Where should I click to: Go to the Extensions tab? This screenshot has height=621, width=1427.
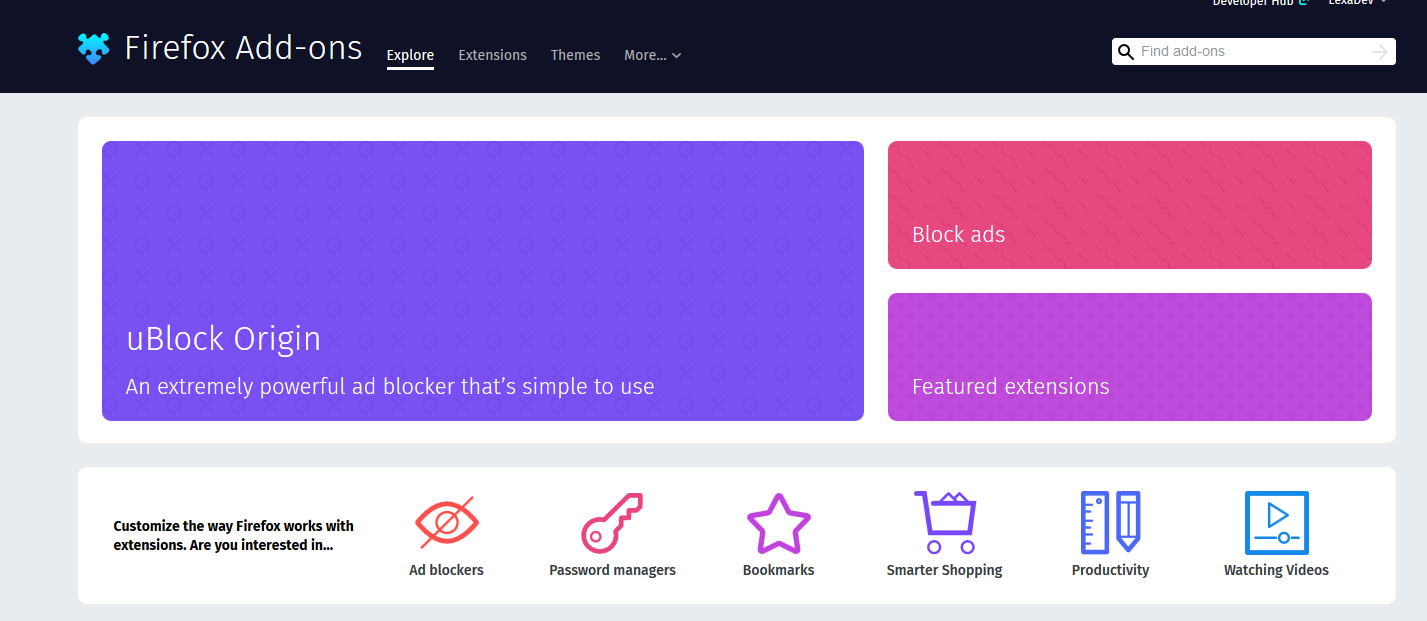tap(492, 55)
